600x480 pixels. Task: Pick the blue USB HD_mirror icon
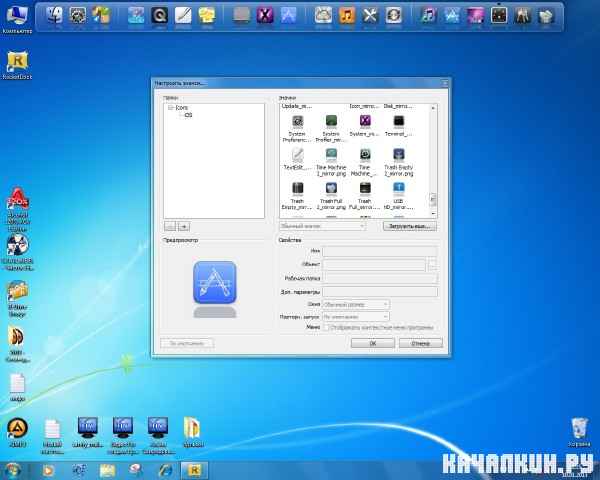[398, 188]
